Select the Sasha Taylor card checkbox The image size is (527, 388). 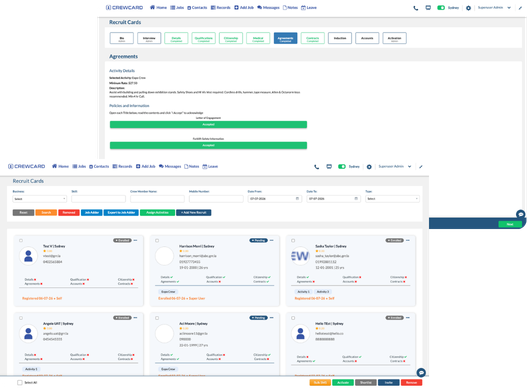(x=293, y=240)
